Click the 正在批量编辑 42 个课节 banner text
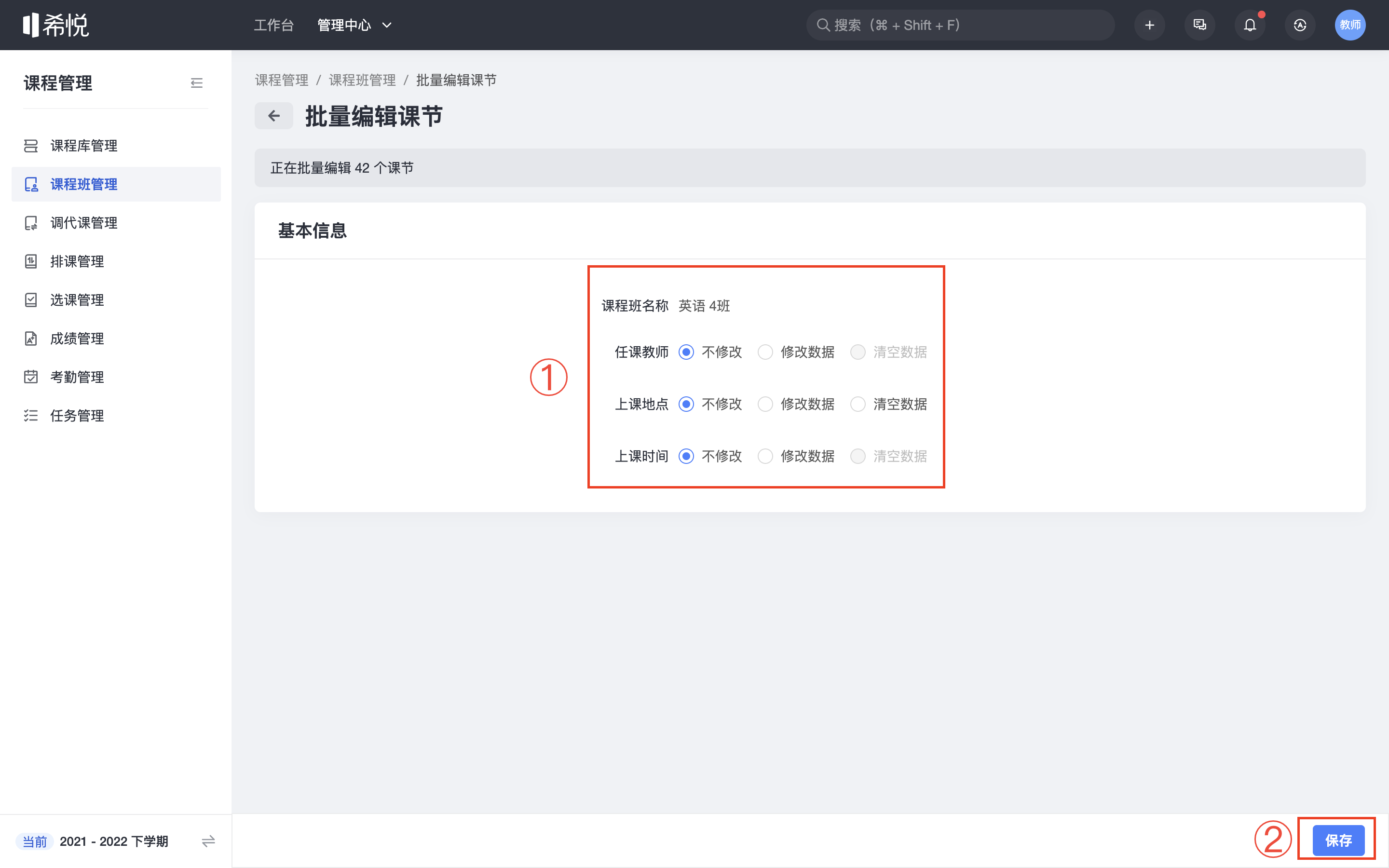The width and height of the screenshot is (1389, 868). point(342,168)
